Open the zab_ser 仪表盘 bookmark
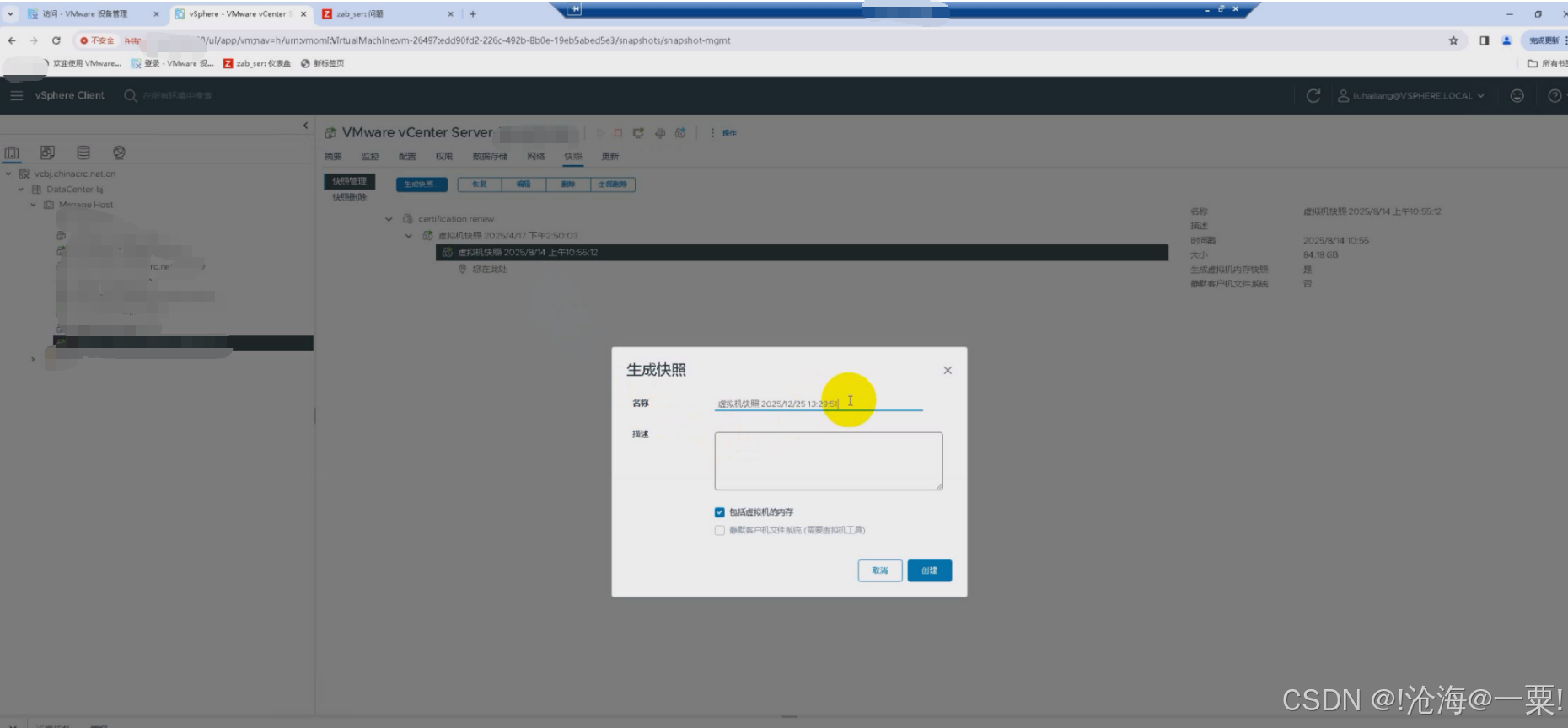Viewport: 1568px width, 728px height. (257, 63)
